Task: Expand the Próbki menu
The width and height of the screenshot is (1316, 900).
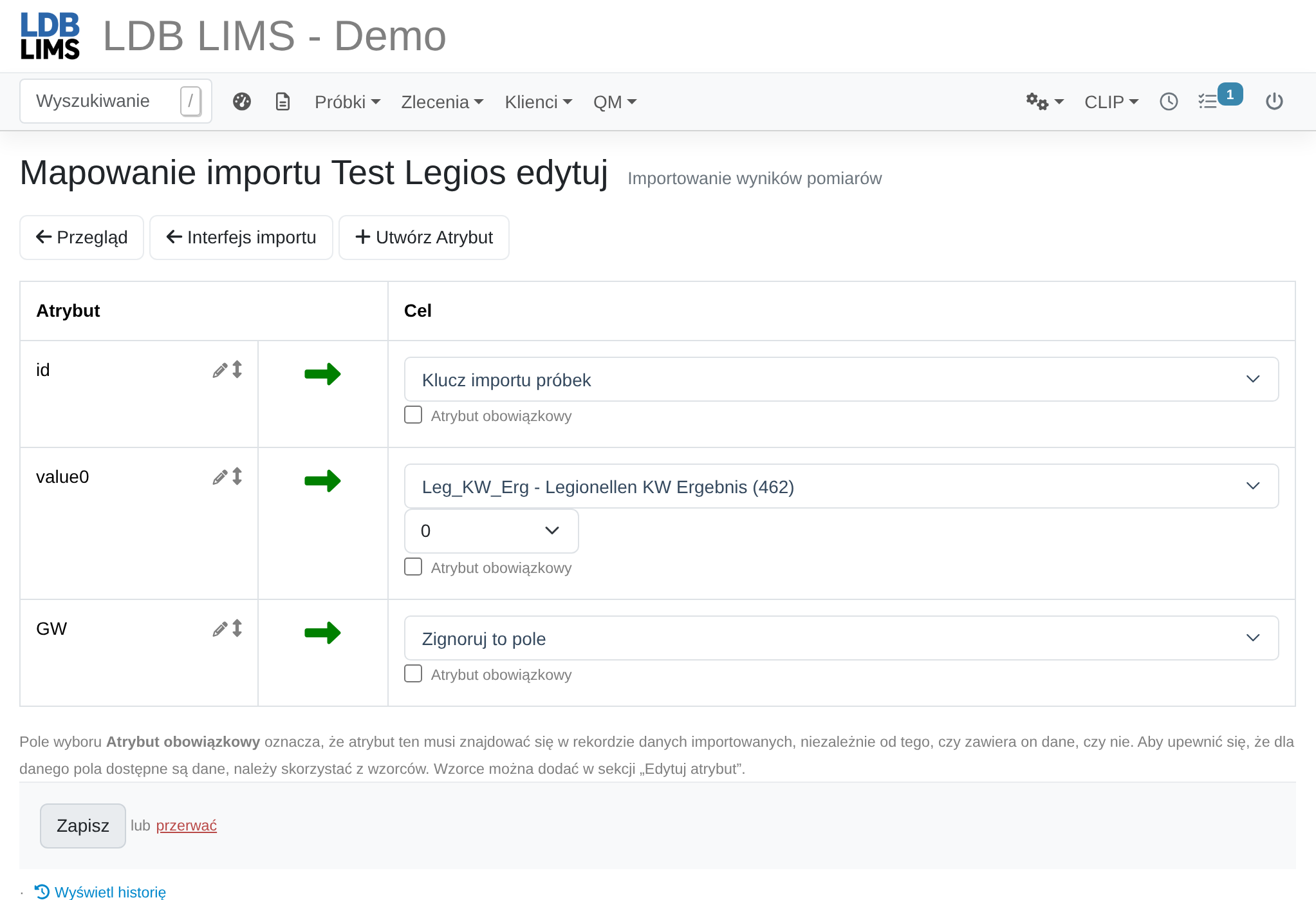Action: pos(348,102)
